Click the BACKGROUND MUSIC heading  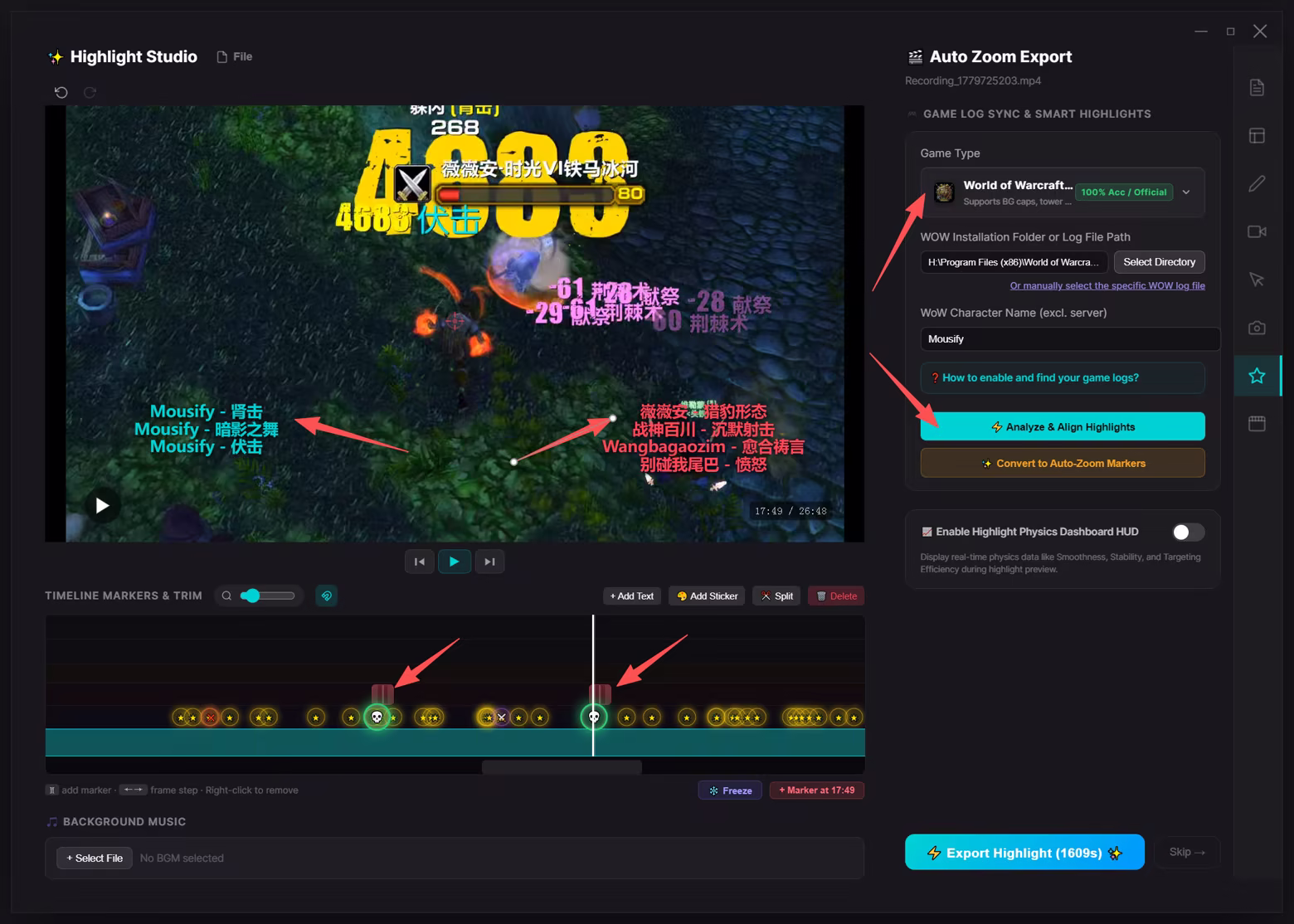(124, 822)
